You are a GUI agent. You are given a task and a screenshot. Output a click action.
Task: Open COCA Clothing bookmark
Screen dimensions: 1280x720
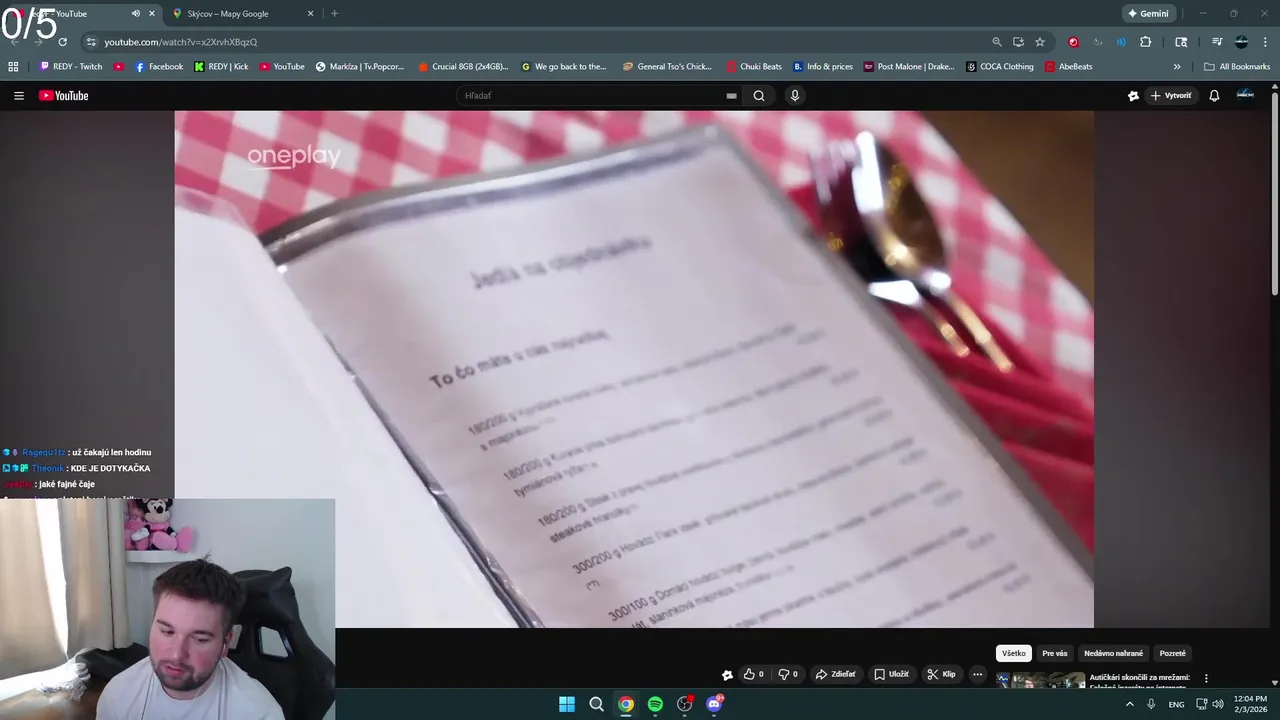[x=1000, y=67]
